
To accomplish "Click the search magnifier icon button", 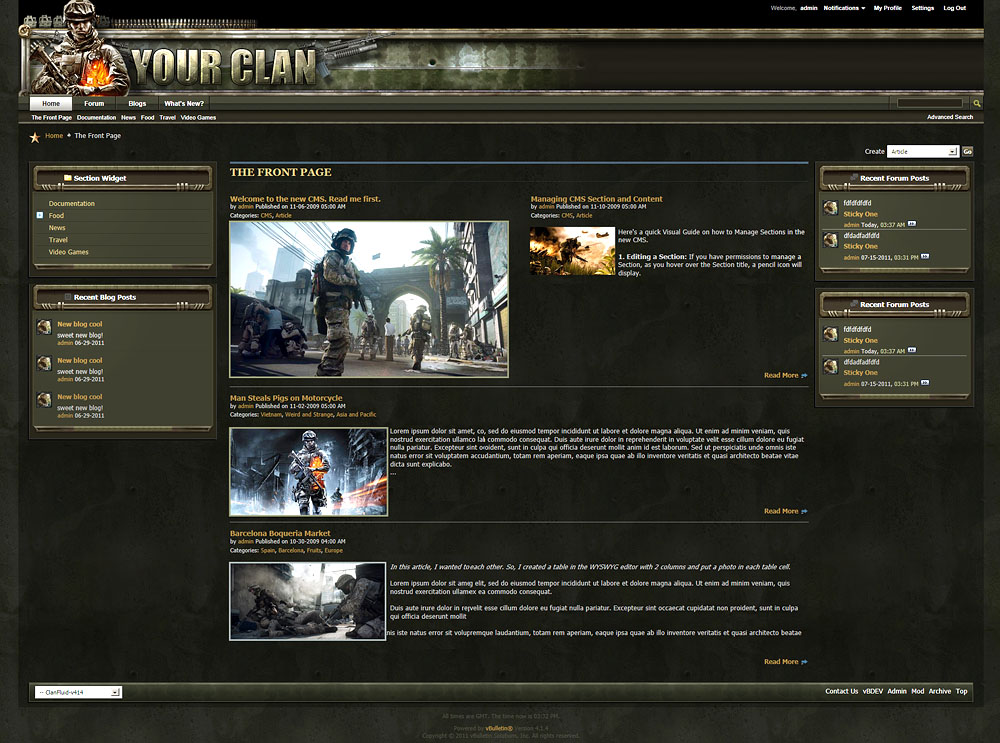I will [976, 103].
